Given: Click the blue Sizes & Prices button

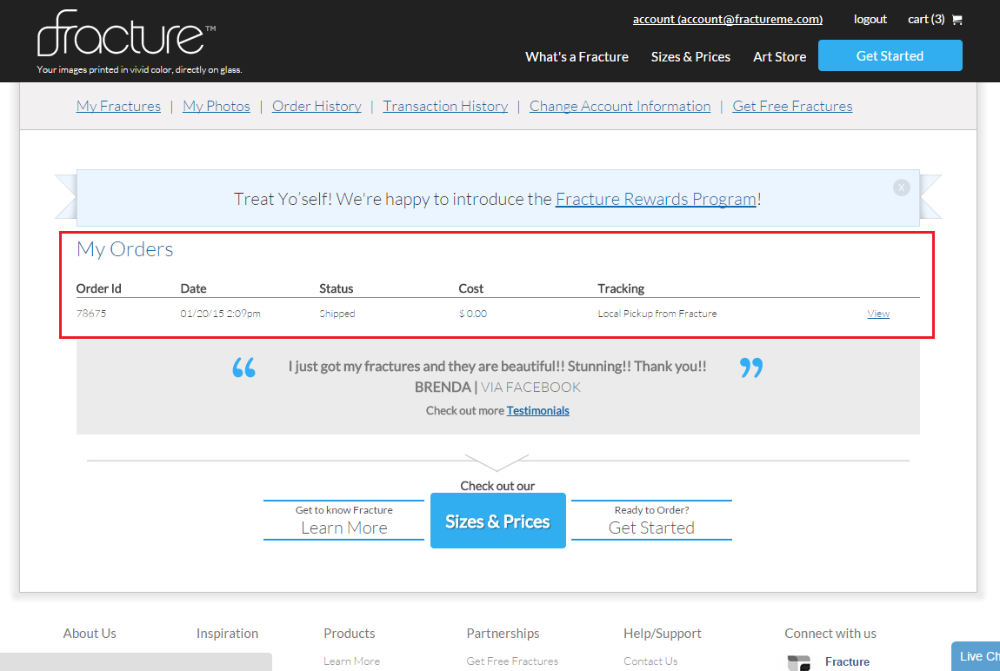Looking at the screenshot, I should click(497, 520).
